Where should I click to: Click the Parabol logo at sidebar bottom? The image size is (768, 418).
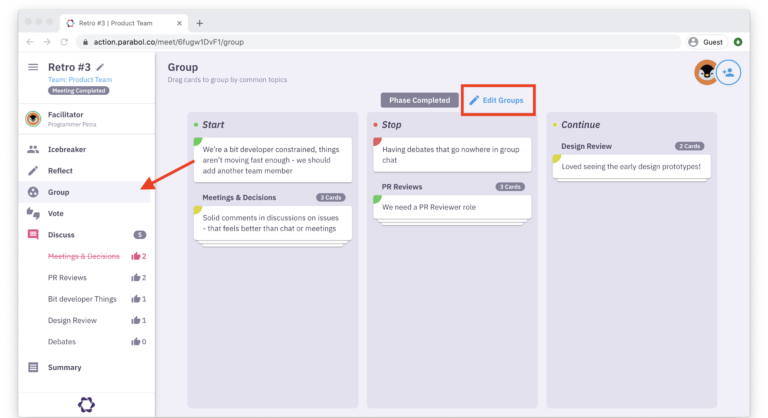[86, 404]
